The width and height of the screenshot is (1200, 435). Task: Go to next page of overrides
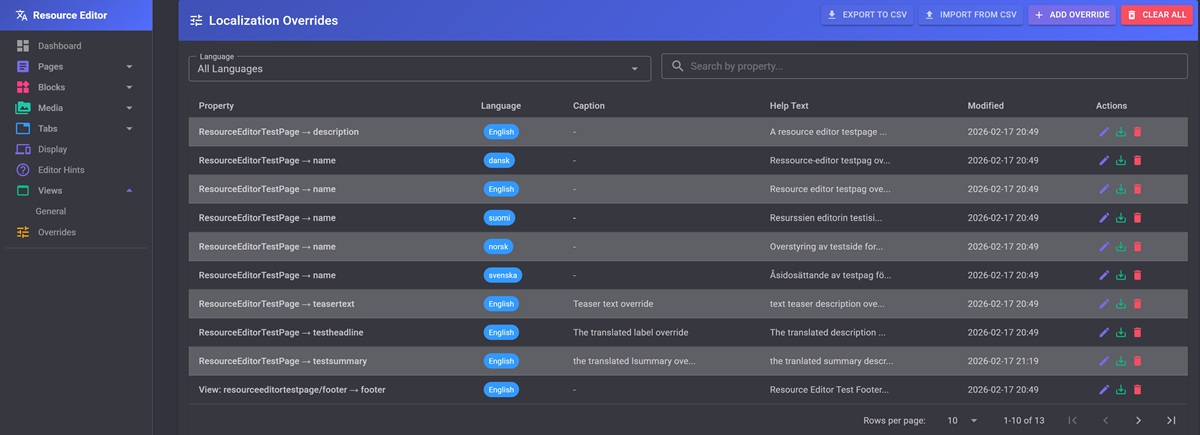pyautogui.click(x=1138, y=421)
